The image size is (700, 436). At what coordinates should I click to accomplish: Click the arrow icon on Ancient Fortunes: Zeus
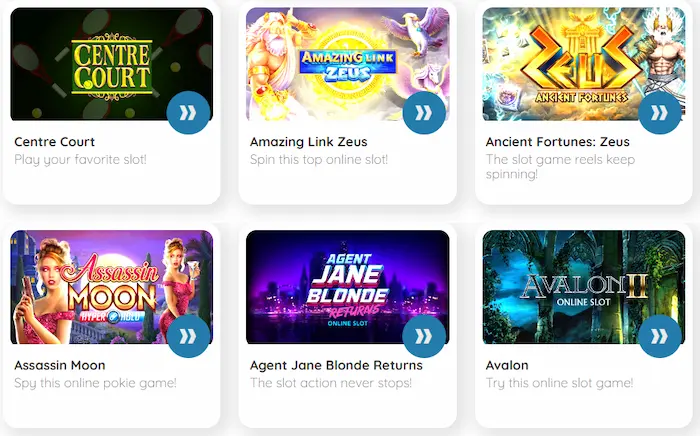tap(659, 112)
